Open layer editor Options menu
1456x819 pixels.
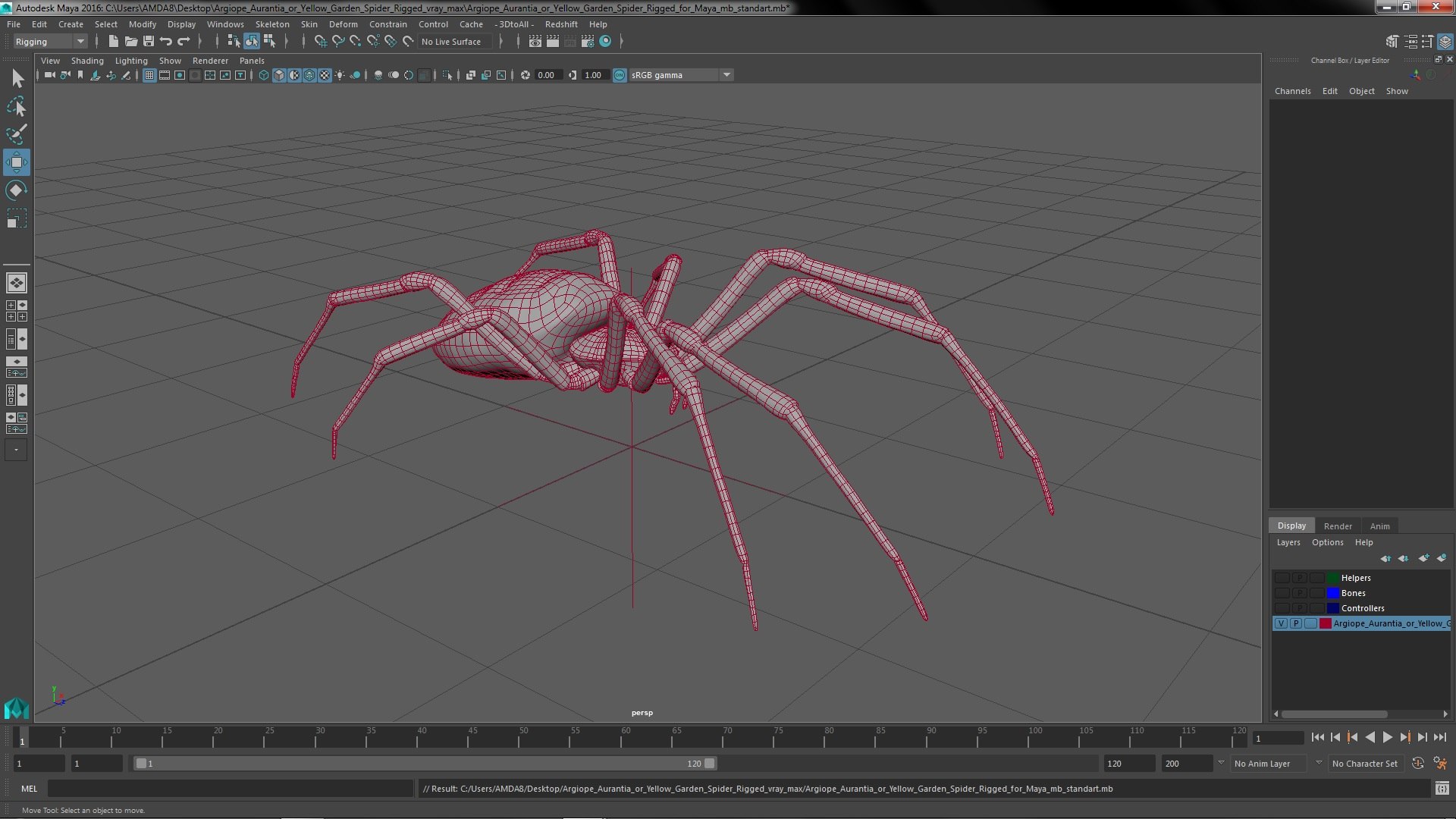(1327, 542)
